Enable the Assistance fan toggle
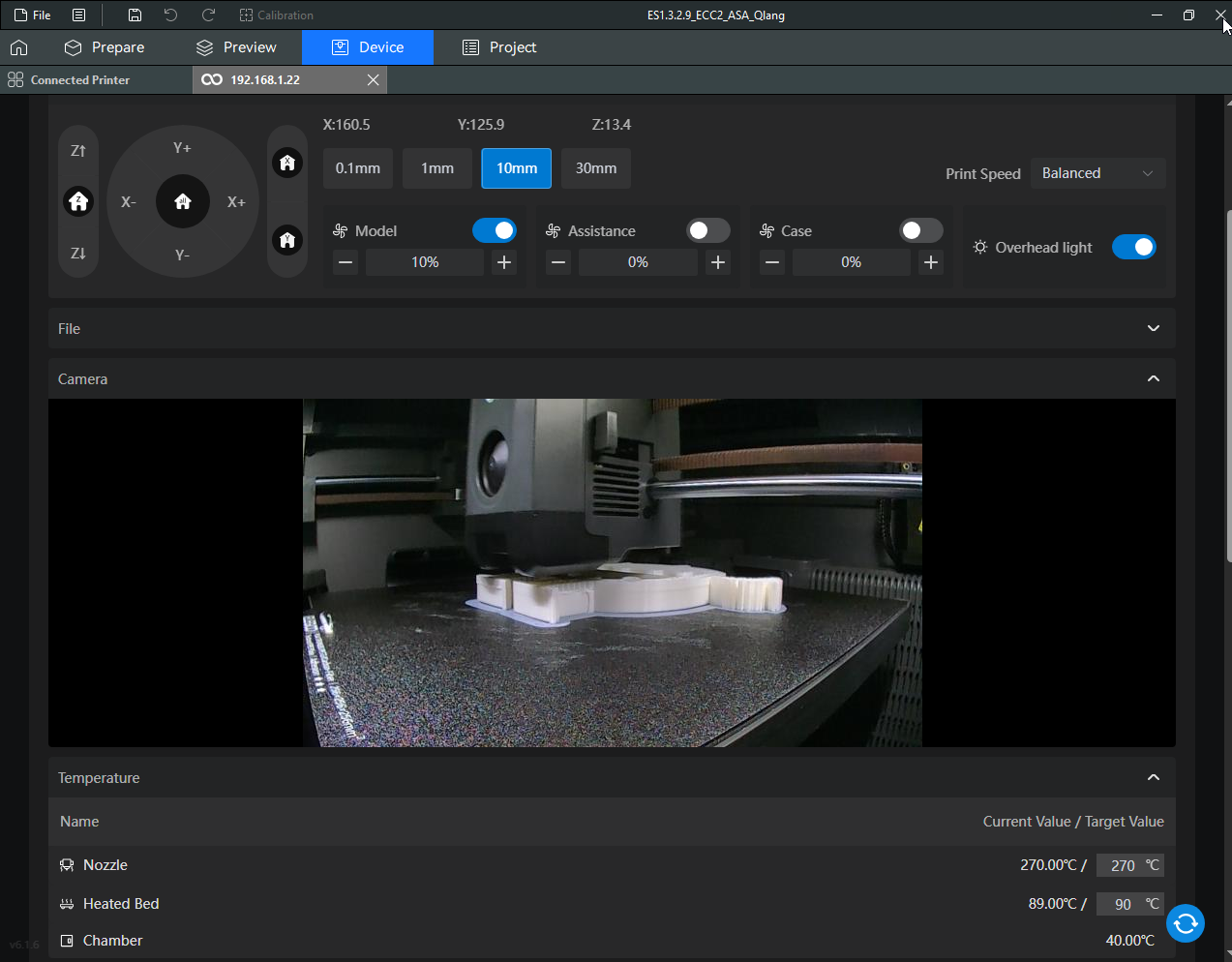 pyautogui.click(x=707, y=230)
